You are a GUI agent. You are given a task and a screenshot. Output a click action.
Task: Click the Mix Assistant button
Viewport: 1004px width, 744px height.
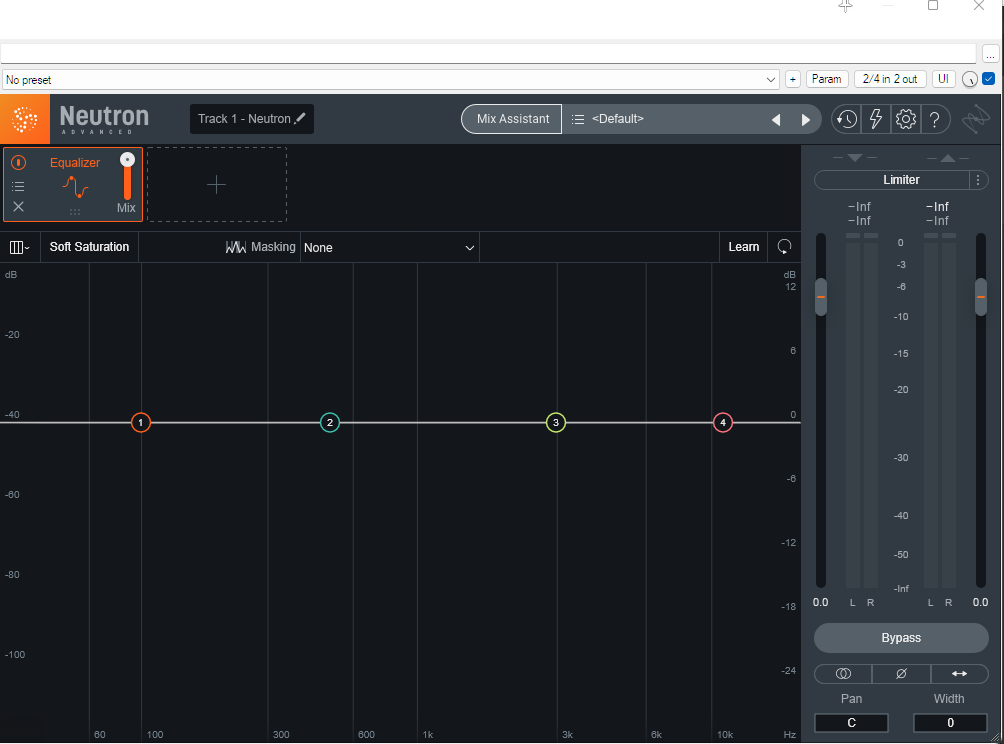tap(512, 119)
